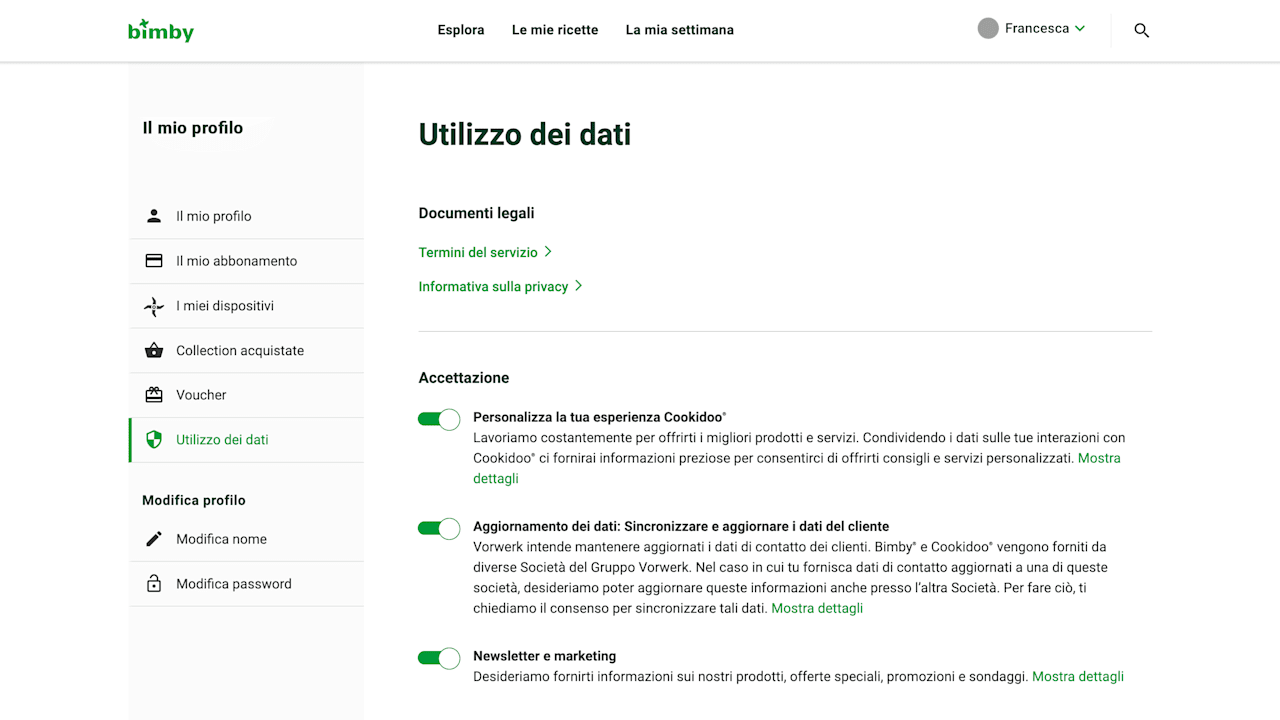Select I miei dispositivi in sidebar
This screenshot has width=1280, height=720.
(246, 306)
